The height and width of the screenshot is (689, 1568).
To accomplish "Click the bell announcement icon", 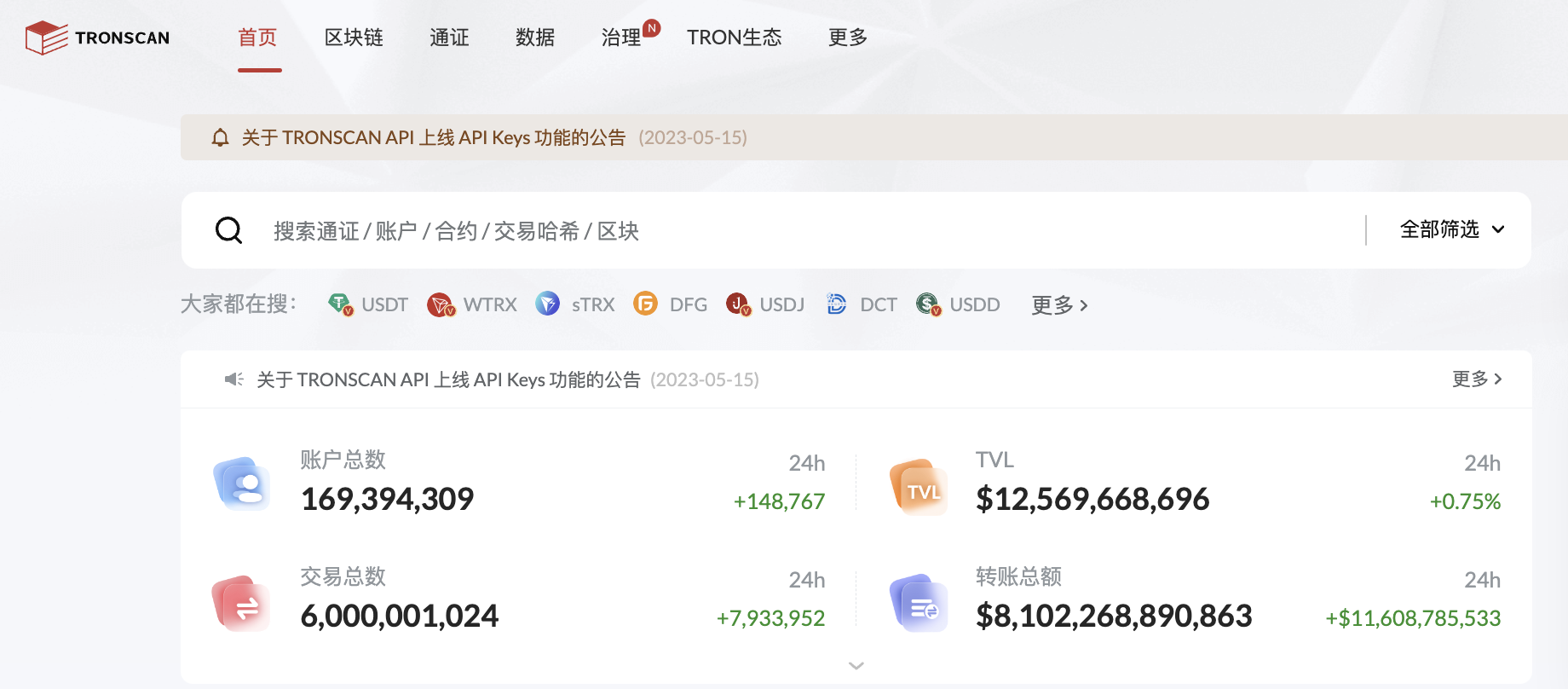I will pos(220,137).
